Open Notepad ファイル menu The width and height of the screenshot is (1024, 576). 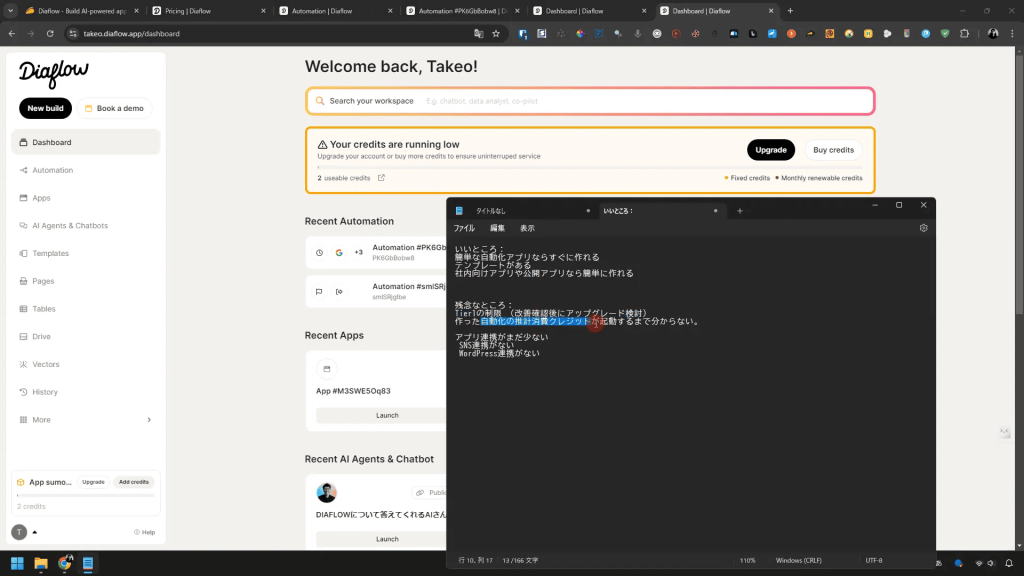point(464,228)
